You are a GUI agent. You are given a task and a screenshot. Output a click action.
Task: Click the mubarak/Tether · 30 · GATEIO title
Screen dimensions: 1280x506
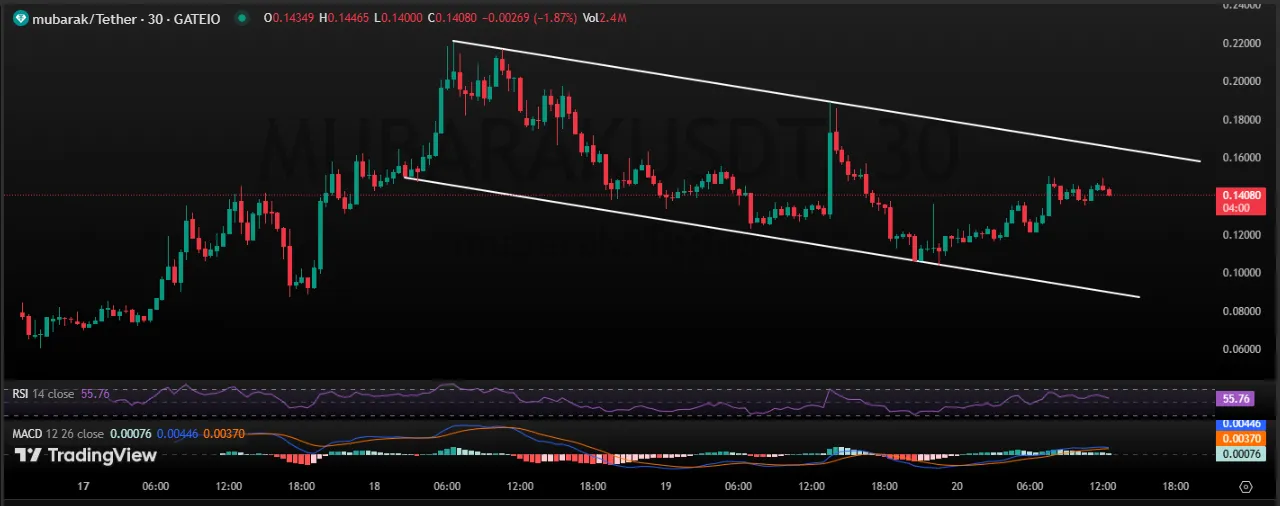point(125,17)
